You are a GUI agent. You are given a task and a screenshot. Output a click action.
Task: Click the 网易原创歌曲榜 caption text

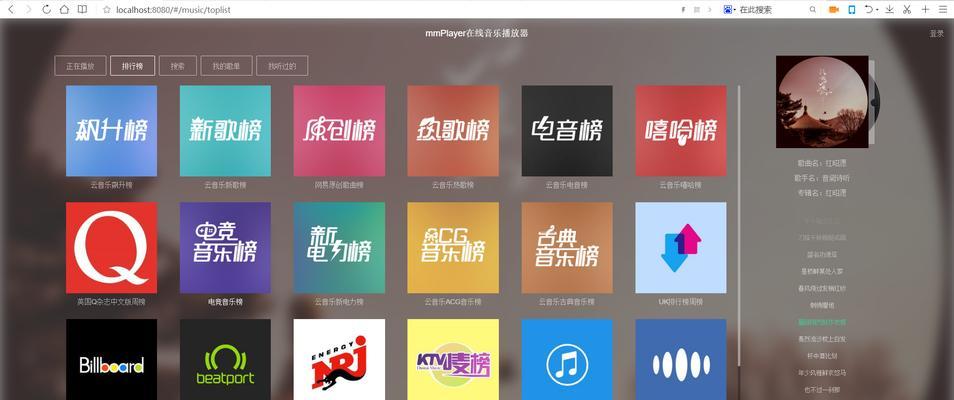(339, 184)
